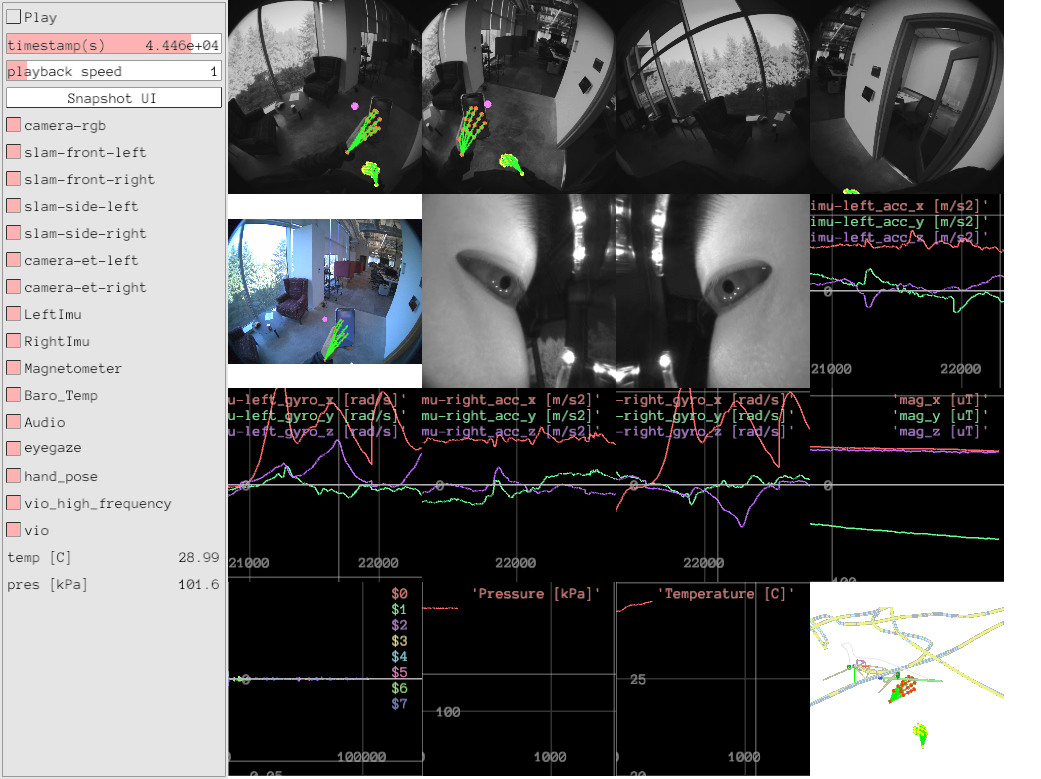1041x779 pixels.
Task: Toggle the slam-front-left stream checkbox
Action: point(14,152)
